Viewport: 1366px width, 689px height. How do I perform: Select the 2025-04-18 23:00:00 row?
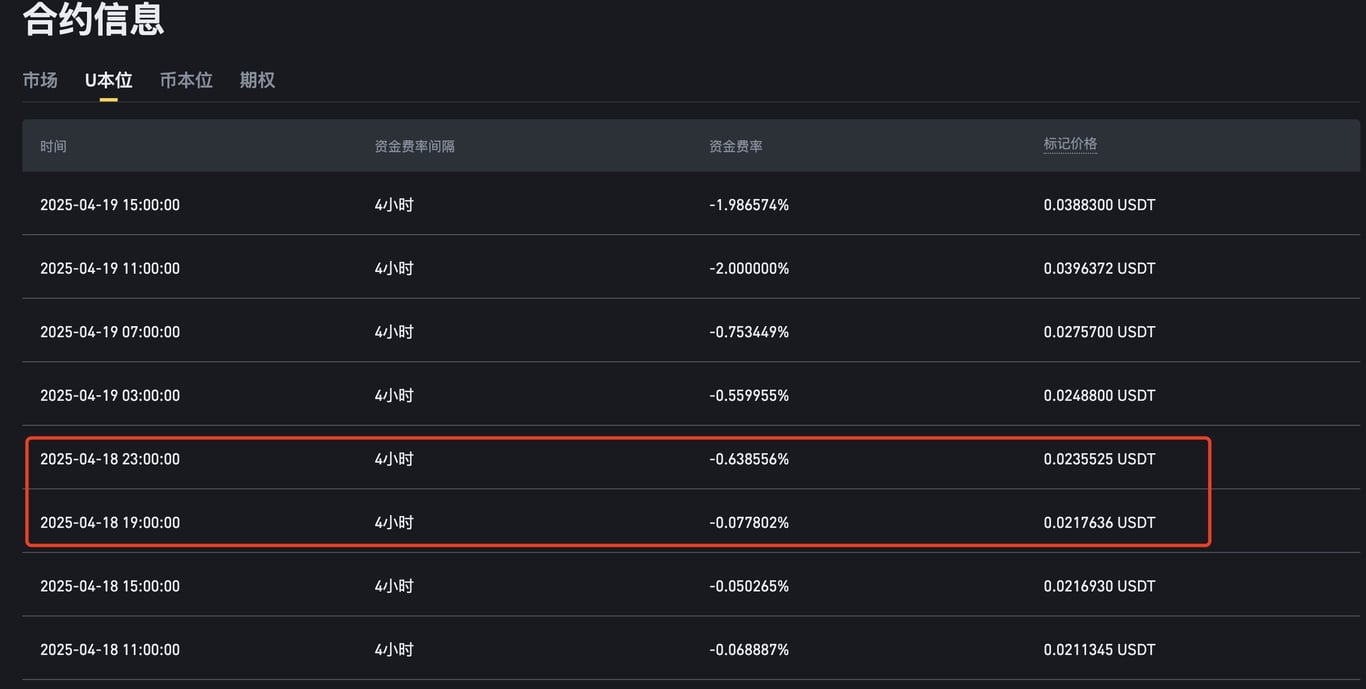pyautogui.click(x=691, y=458)
